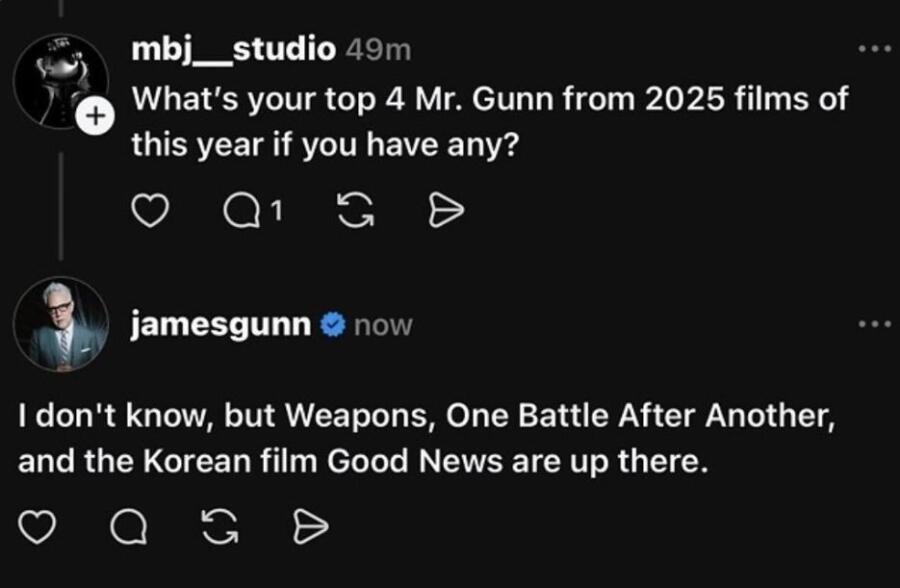Image resolution: width=900 pixels, height=588 pixels.
Task: Open mbj__studio username profile link
Action: pos(235,48)
